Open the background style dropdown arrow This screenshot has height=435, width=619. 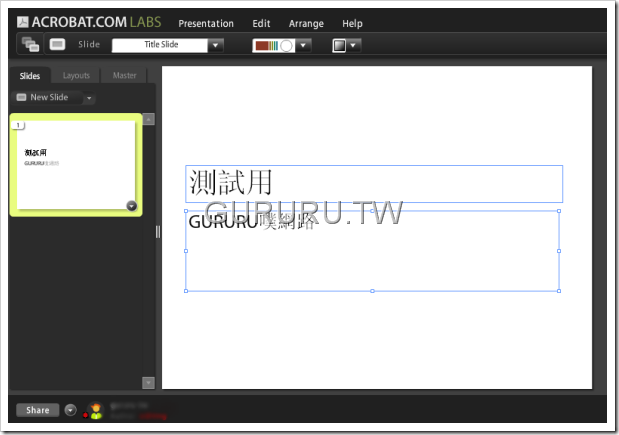tap(353, 45)
